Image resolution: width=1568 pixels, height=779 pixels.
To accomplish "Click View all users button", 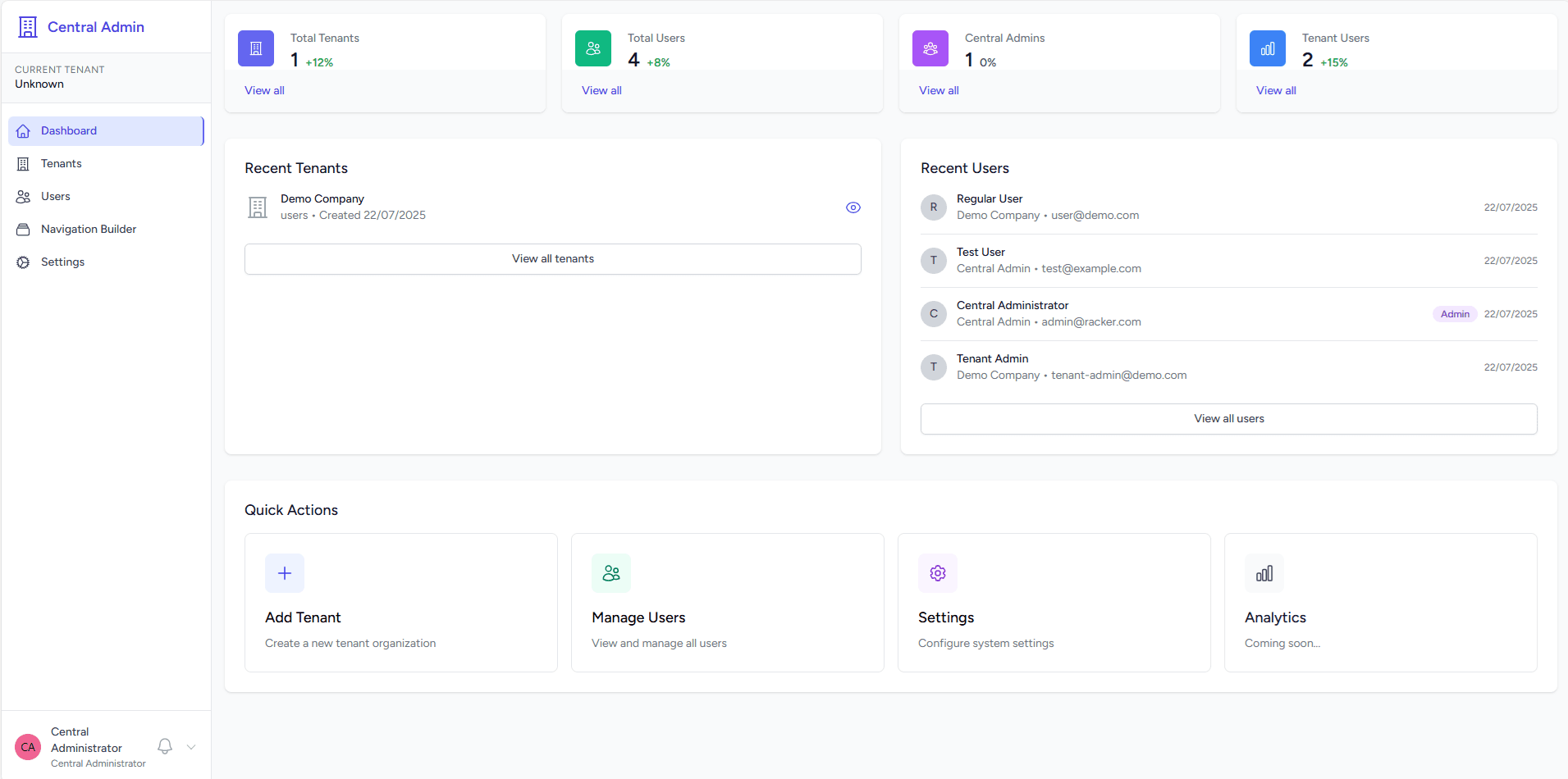I will [x=1228, y=418].
